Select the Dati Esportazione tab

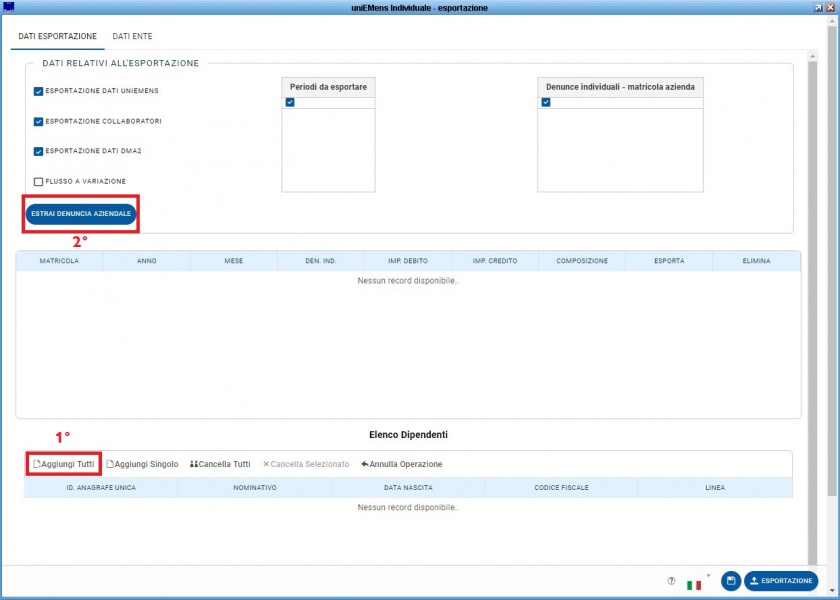click(x=58, y=36)
